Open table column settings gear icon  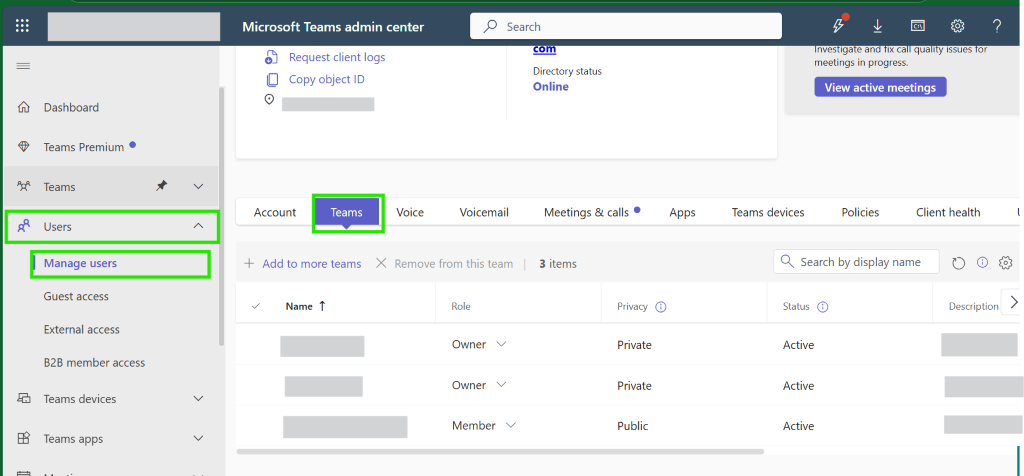click(x=1006, y=262)
